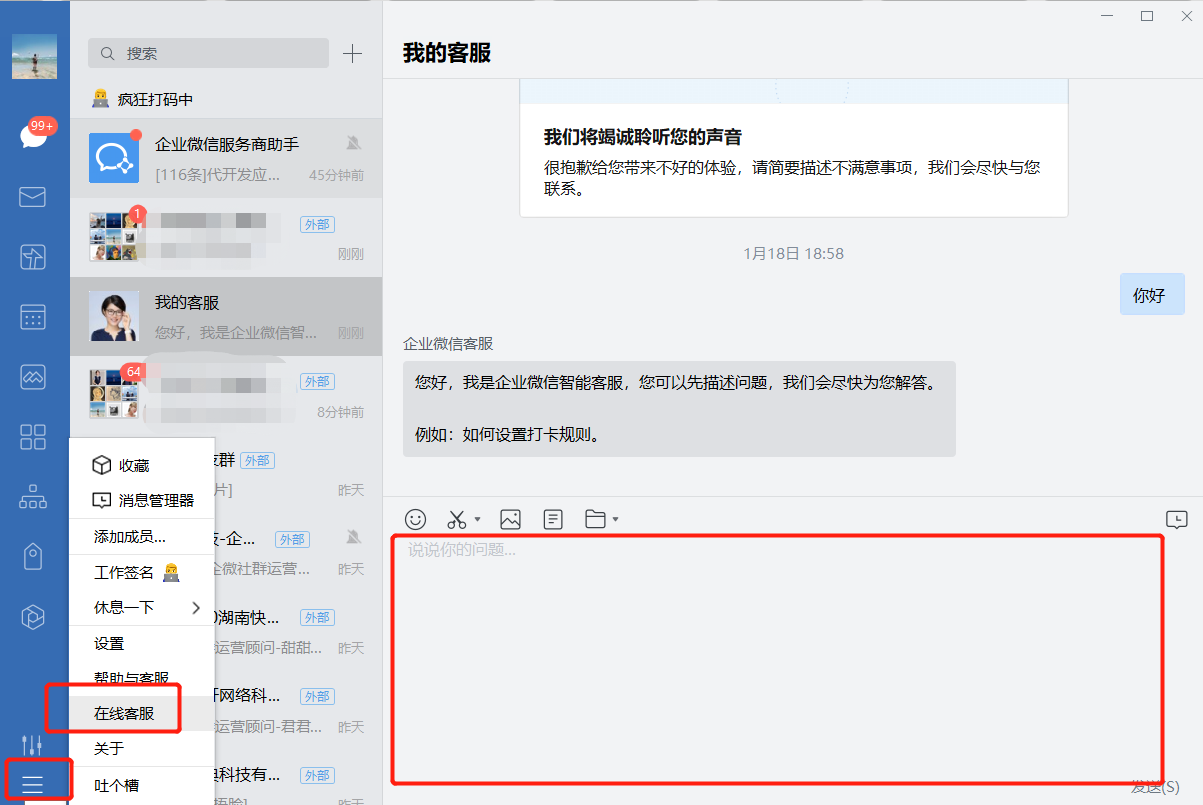
Task: Expand the 休息一下 submenu
Action: pyautogui.click(x=195, y=608)
